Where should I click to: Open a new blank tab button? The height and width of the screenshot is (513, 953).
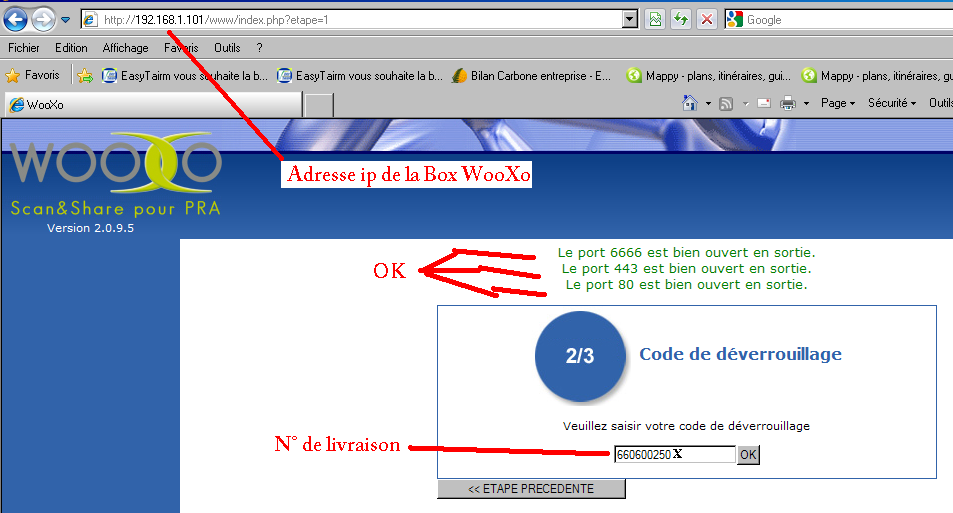click(x=318, y=105)
